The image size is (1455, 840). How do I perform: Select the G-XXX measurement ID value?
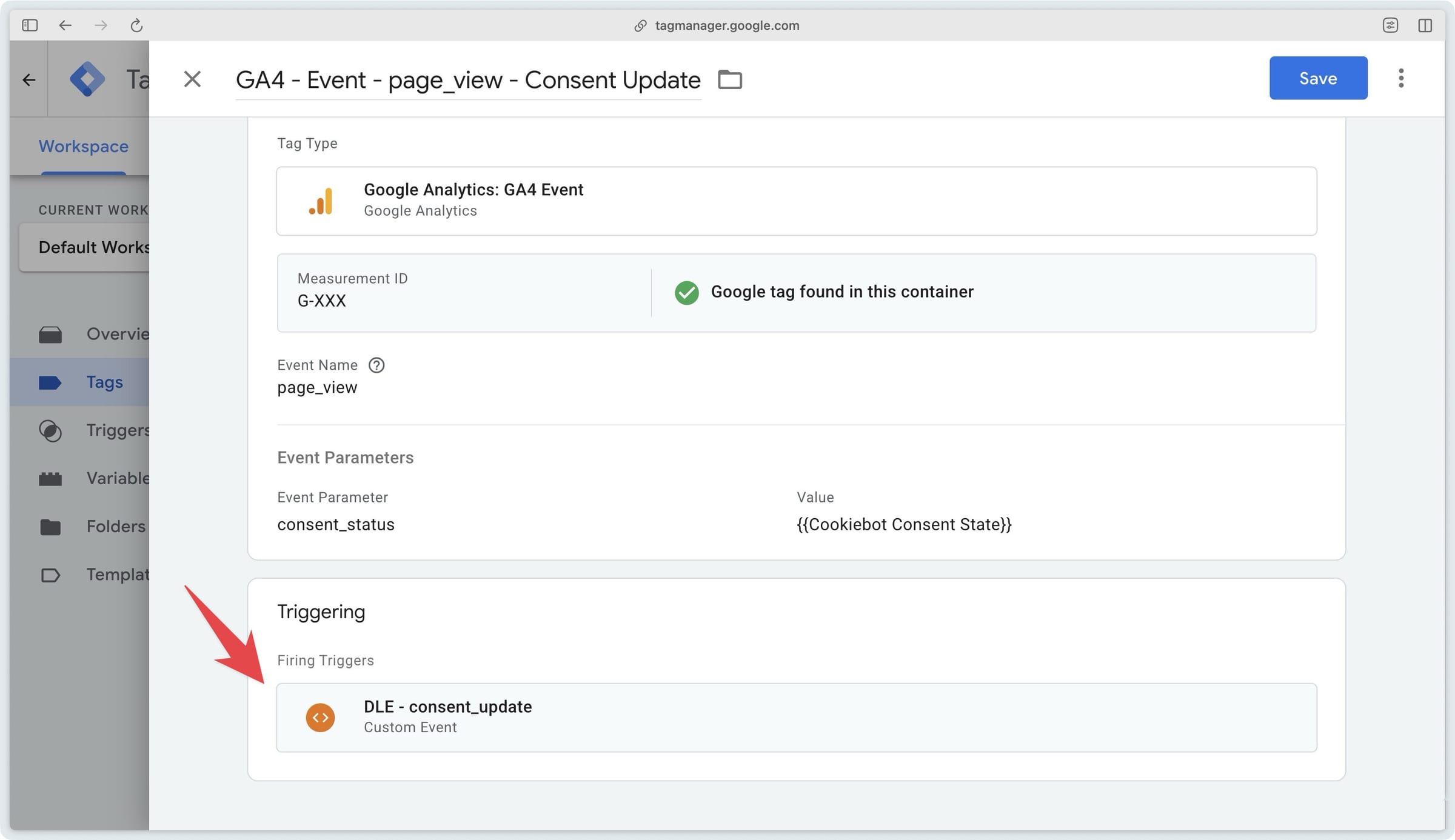[x=321, y=301]
